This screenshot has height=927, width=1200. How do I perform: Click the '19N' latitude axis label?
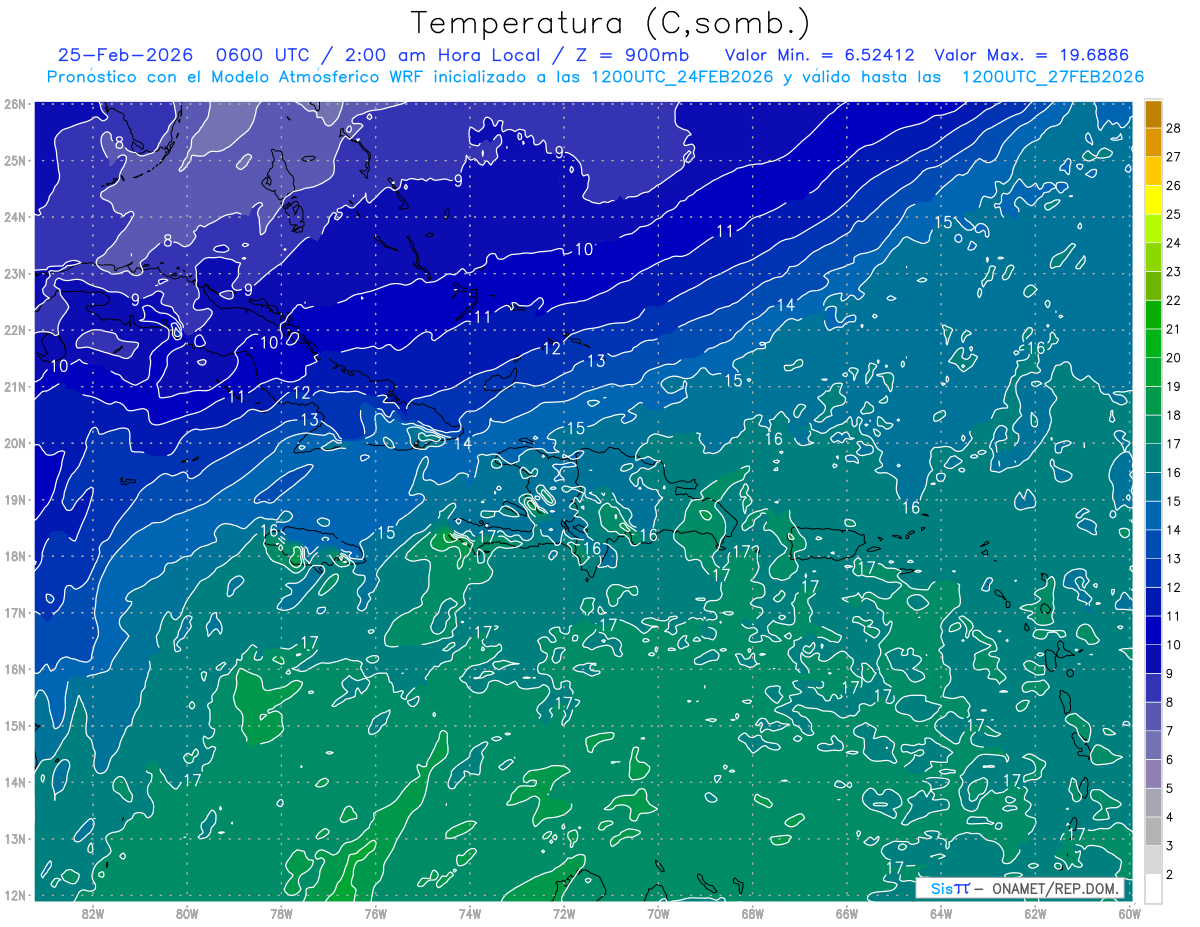(x=15, y=500)
